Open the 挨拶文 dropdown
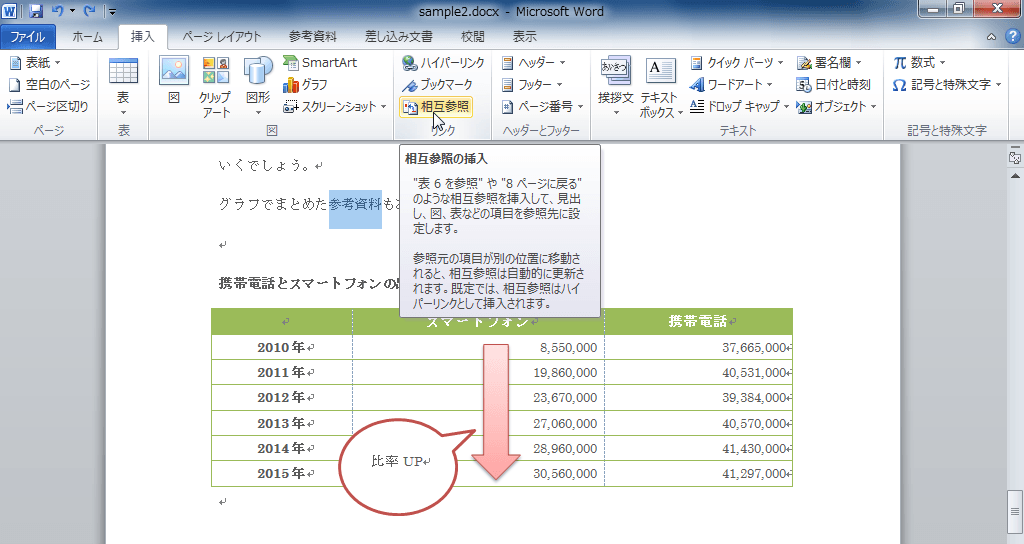This screenshot has height=544, width=1024. (615, 86)
